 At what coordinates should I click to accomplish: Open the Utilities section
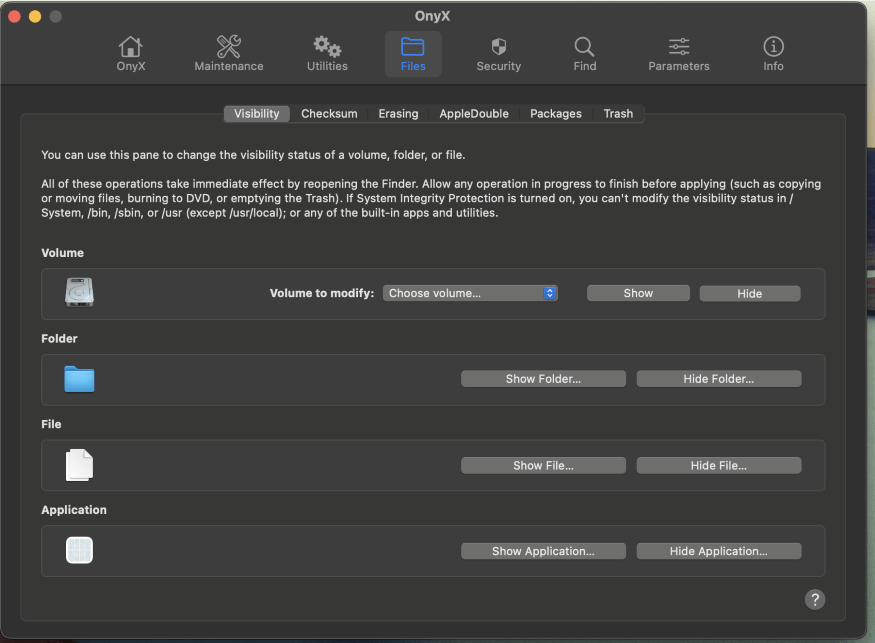(326, 54)
